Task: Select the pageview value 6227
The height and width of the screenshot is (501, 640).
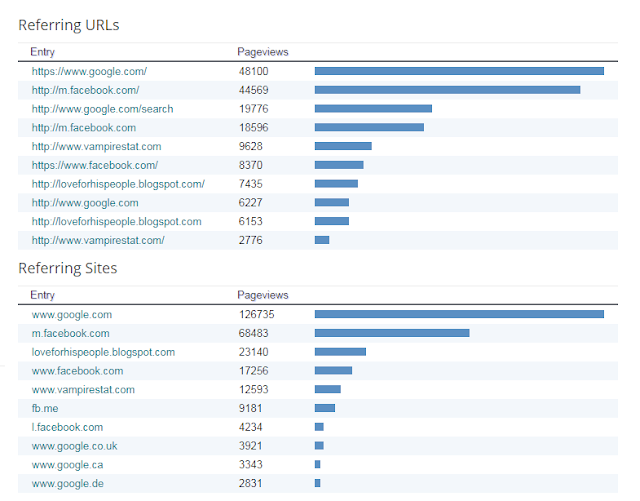Action: click(251, 203)
